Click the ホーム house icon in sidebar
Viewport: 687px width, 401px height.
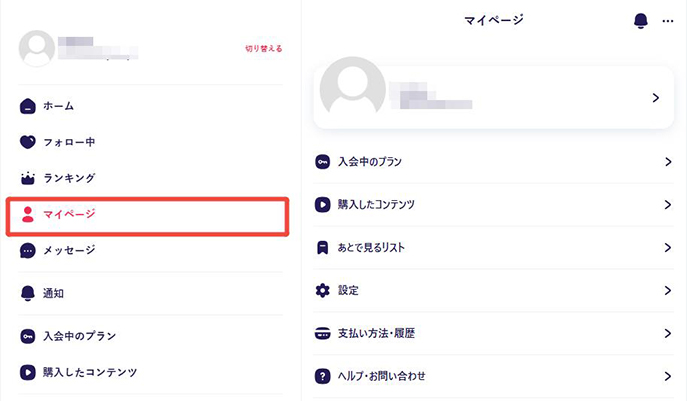28,106
